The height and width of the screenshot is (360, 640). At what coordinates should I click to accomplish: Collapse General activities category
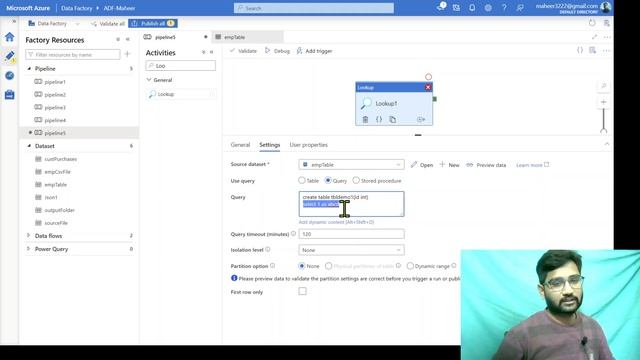[149, 80]
